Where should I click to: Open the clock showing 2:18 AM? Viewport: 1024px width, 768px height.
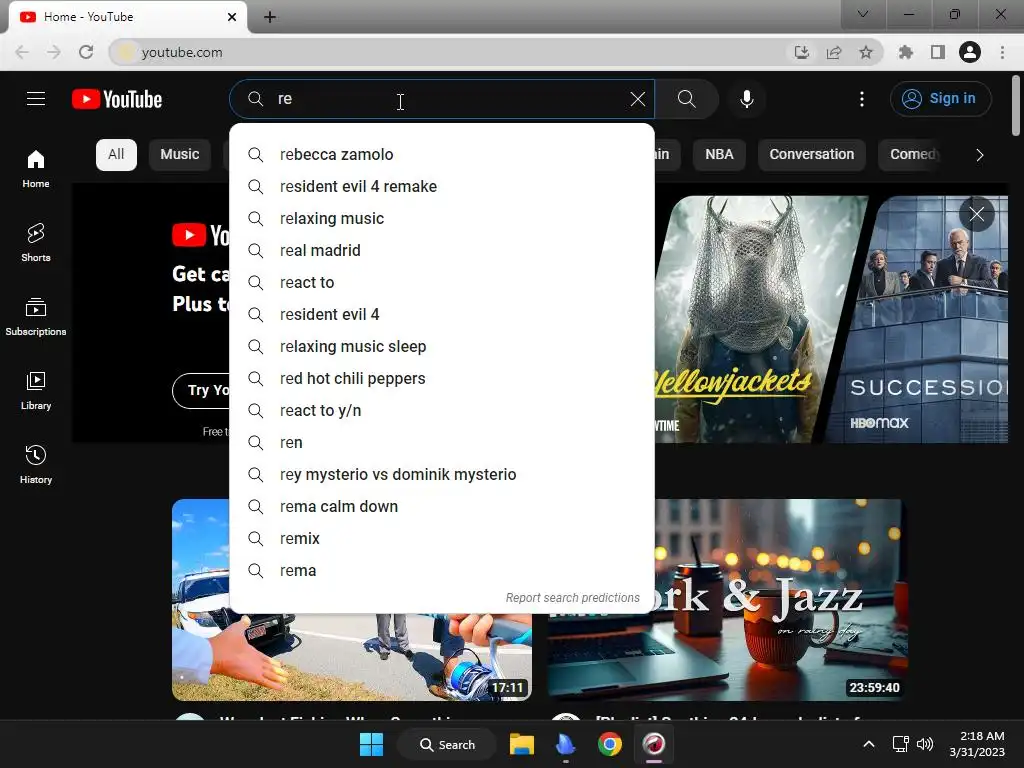click(x=977, y=744)
